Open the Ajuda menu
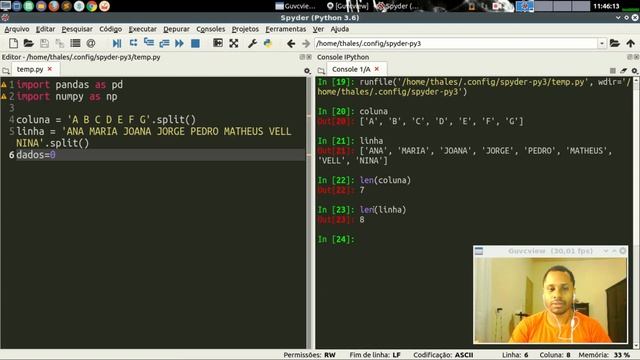Image resolution: width=640 pixels, height=360 pixels. click(x=340, y=29)
